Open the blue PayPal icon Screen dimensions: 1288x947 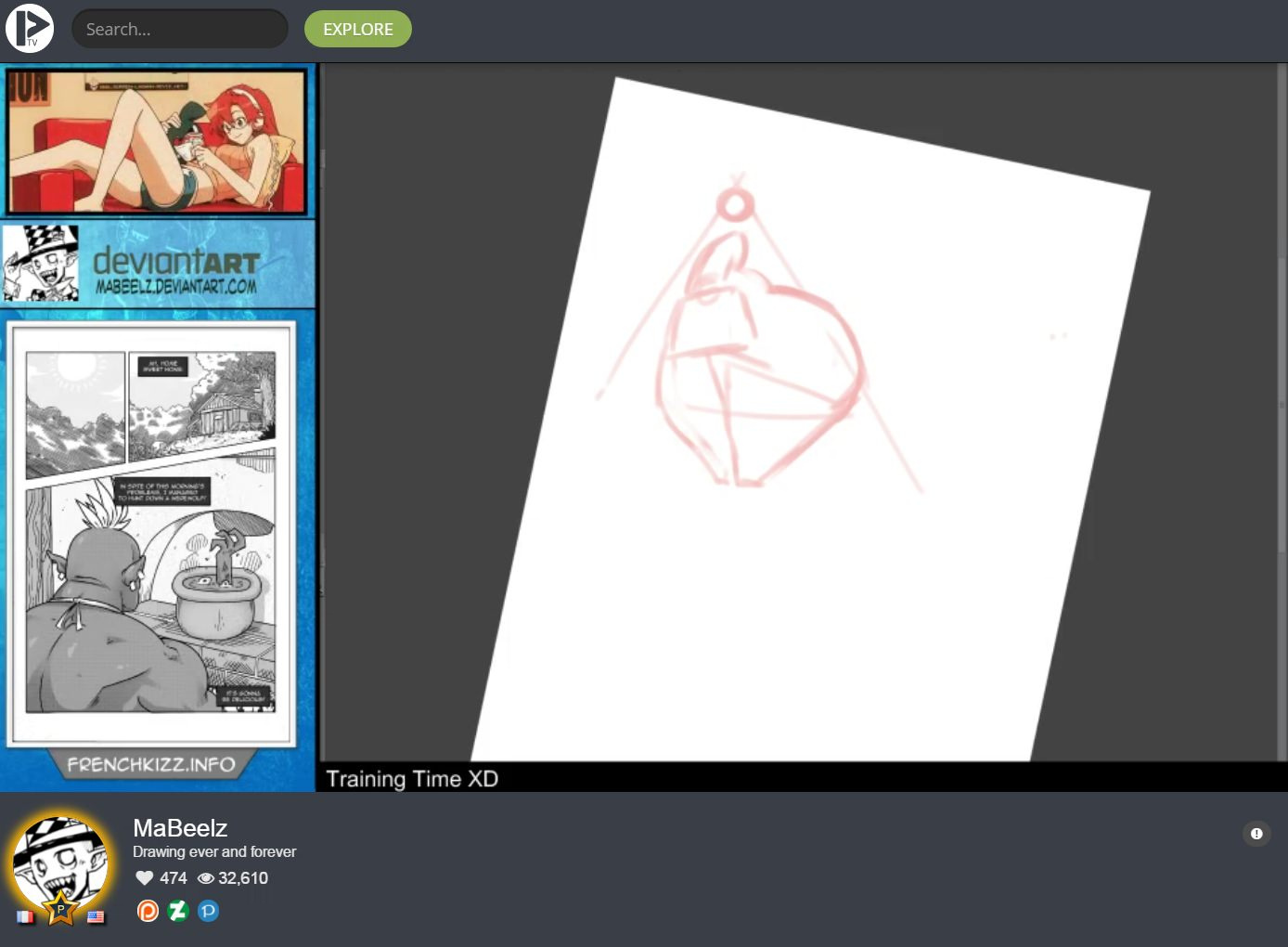pos(209,911)
